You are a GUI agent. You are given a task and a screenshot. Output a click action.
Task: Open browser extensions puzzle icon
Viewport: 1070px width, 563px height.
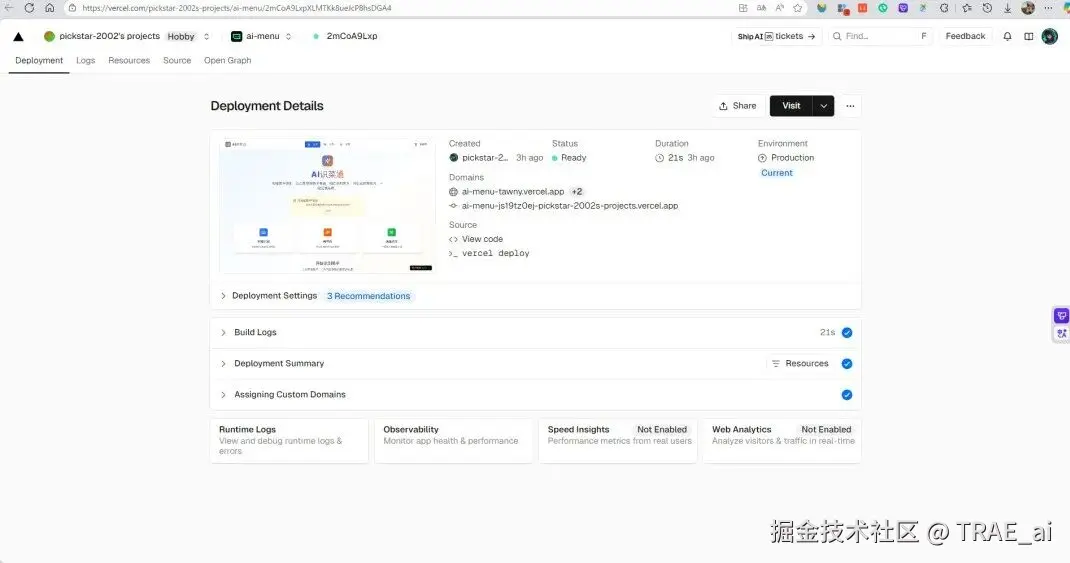pos(944,8)
